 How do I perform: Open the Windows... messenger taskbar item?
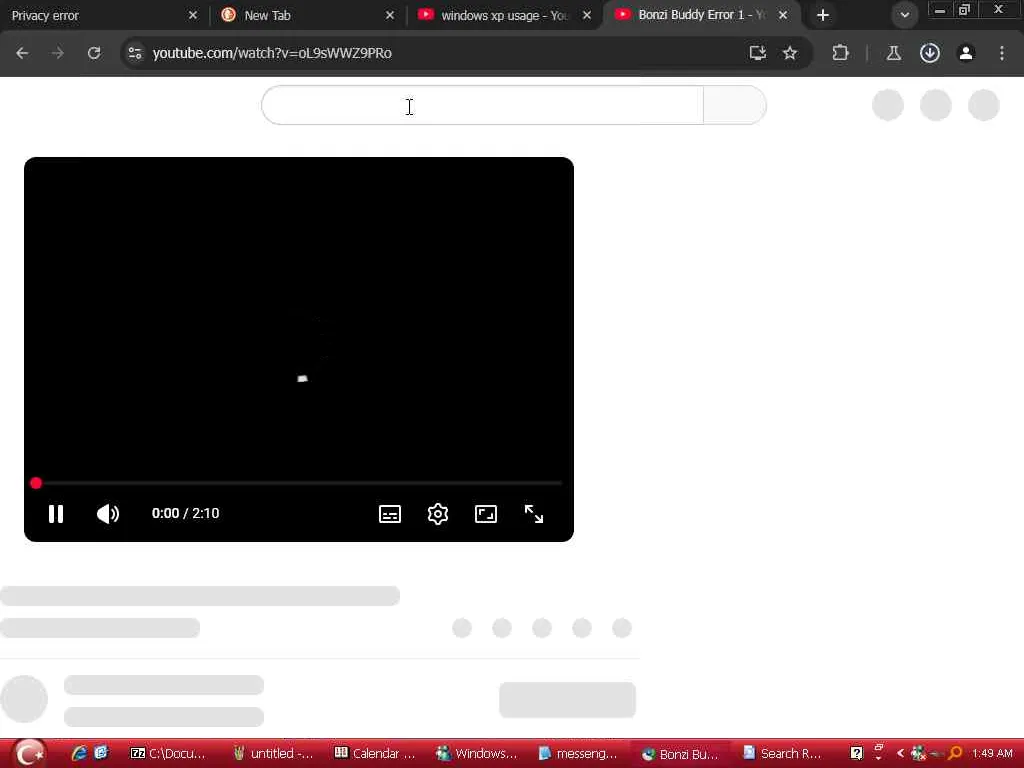point(478,754)
